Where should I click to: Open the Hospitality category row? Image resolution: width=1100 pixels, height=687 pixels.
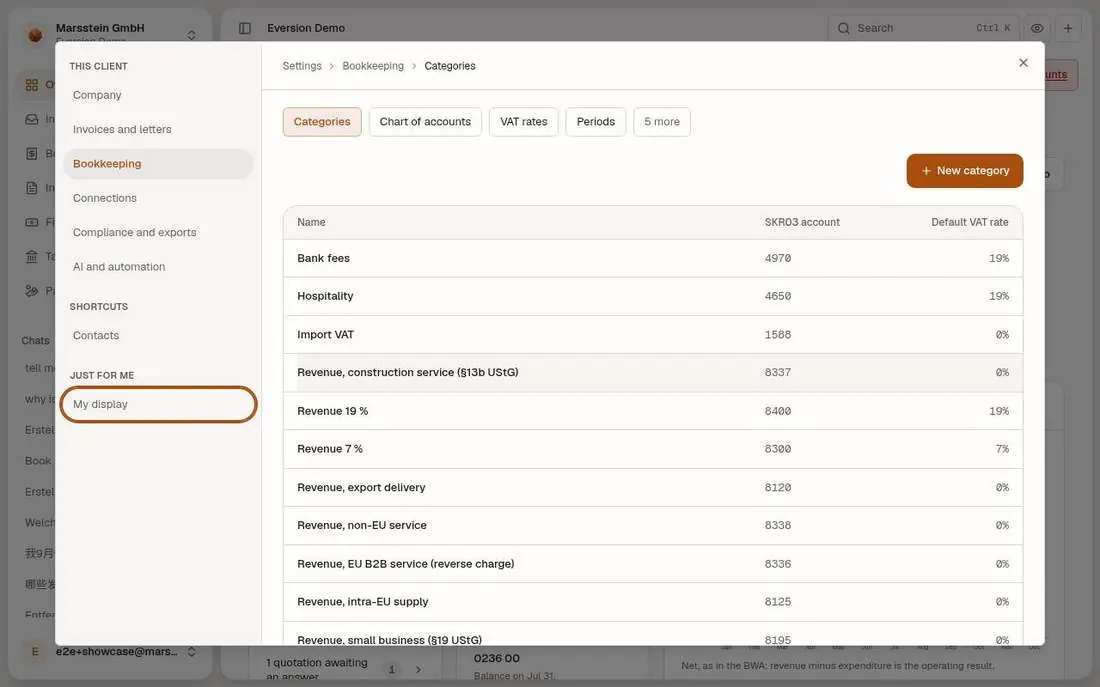(652, 296)
